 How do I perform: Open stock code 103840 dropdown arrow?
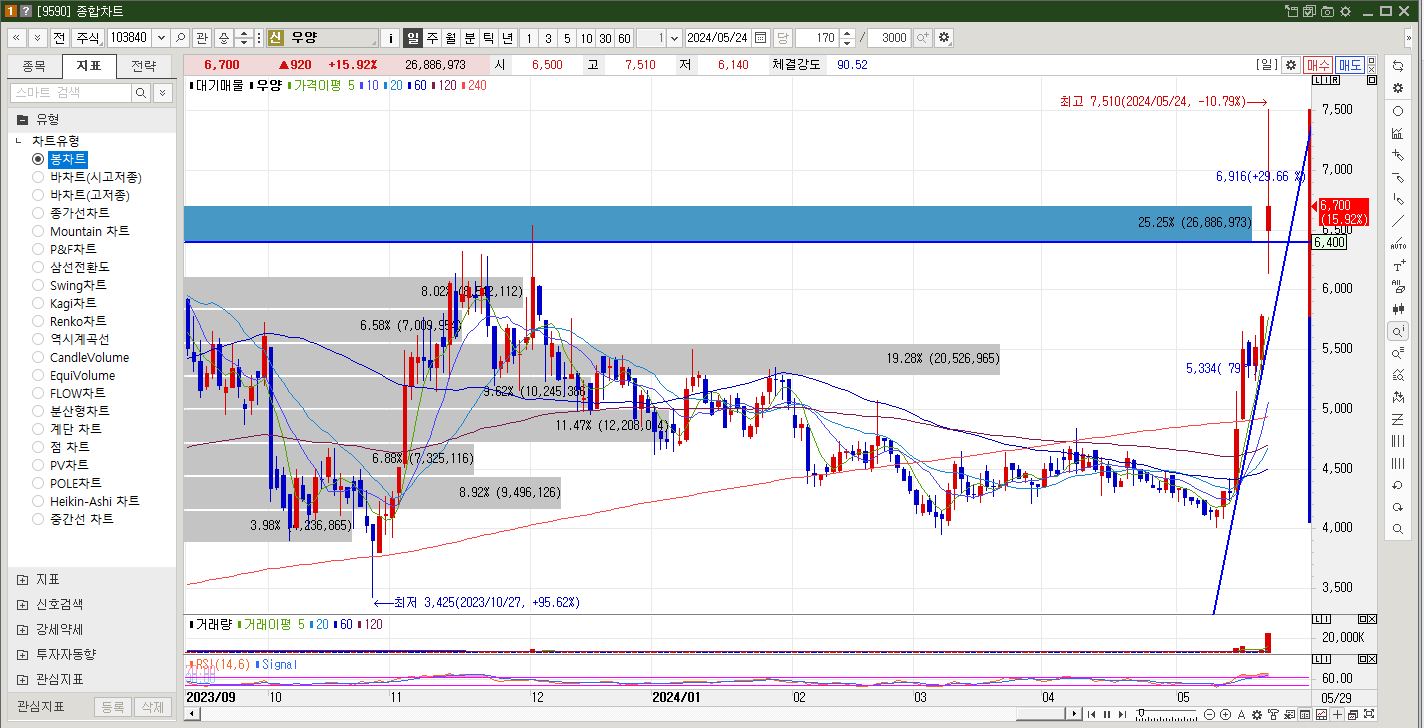tap(161, 38)
